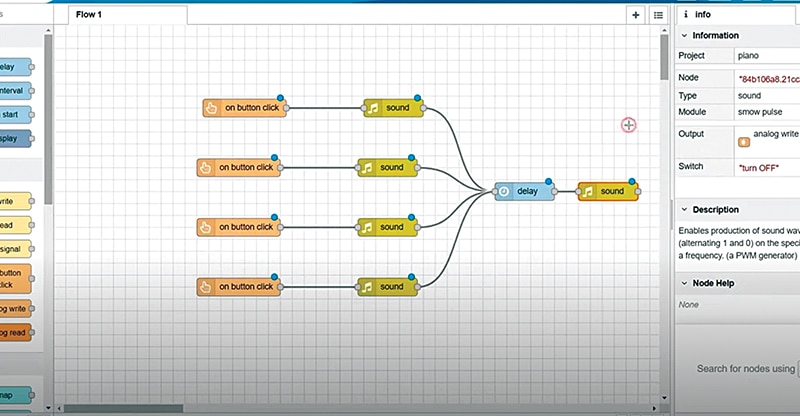Screen dimensions: 800x416
Task: Click the music note icon on the selected sound node
Action: (588, 191)
